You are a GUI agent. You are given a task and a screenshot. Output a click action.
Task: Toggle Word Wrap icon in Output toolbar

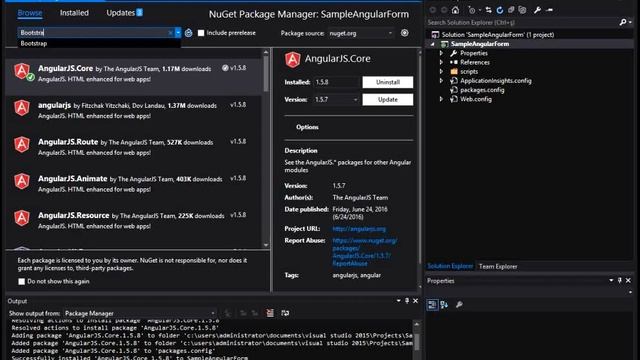[x=285, y=313]
